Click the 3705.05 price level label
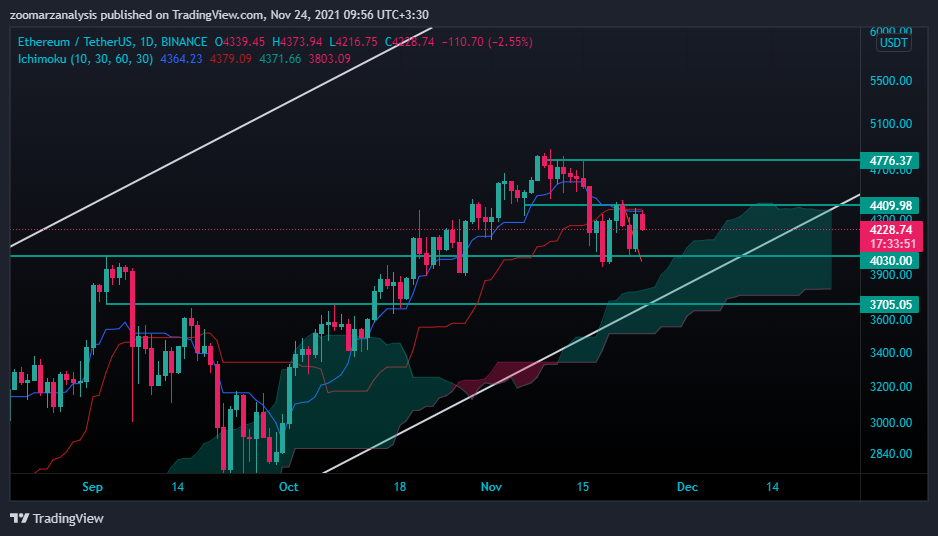The width and height of the screenshot is (938, 536). [x=890, y=304]
